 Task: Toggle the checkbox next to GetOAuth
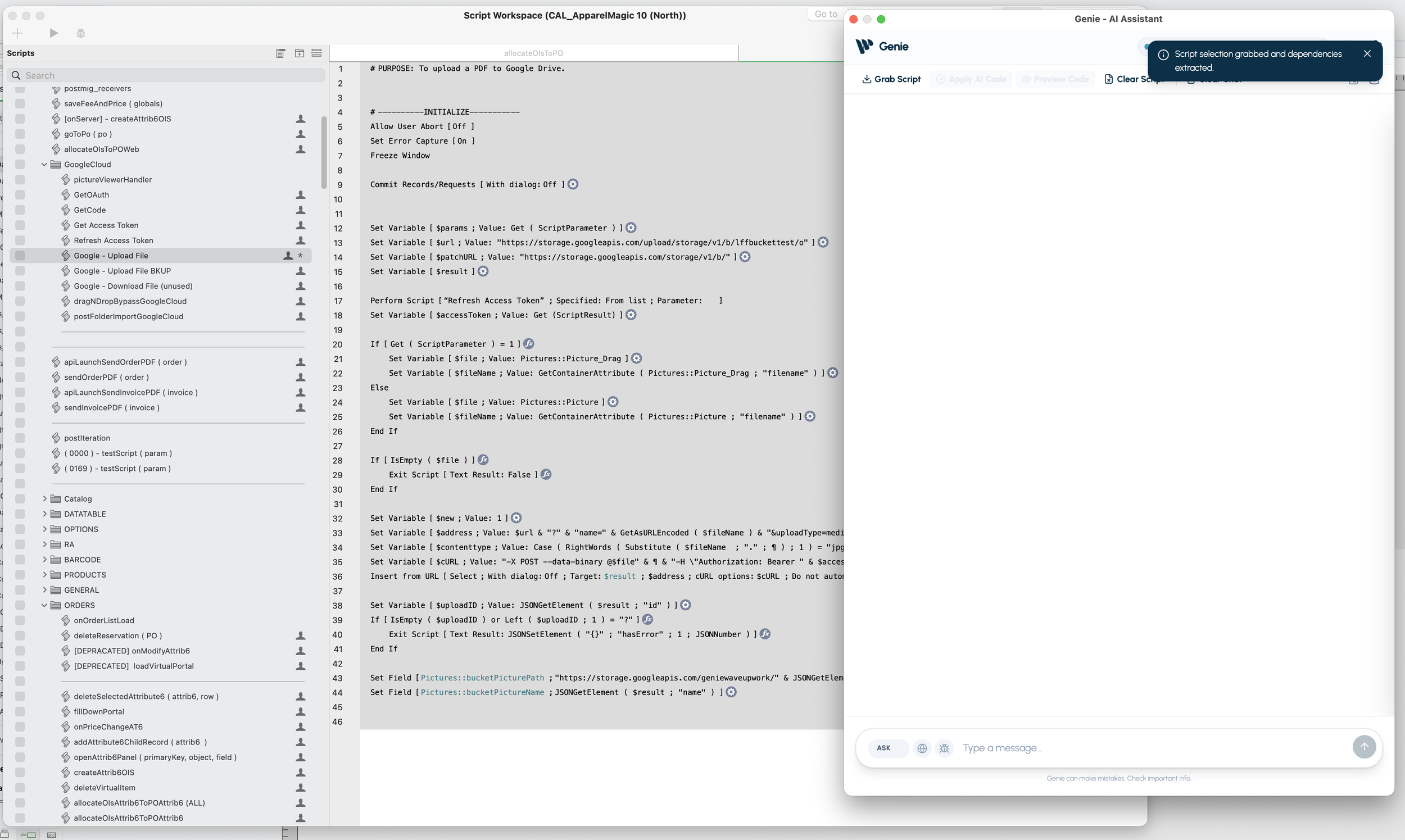pos(20,195)
